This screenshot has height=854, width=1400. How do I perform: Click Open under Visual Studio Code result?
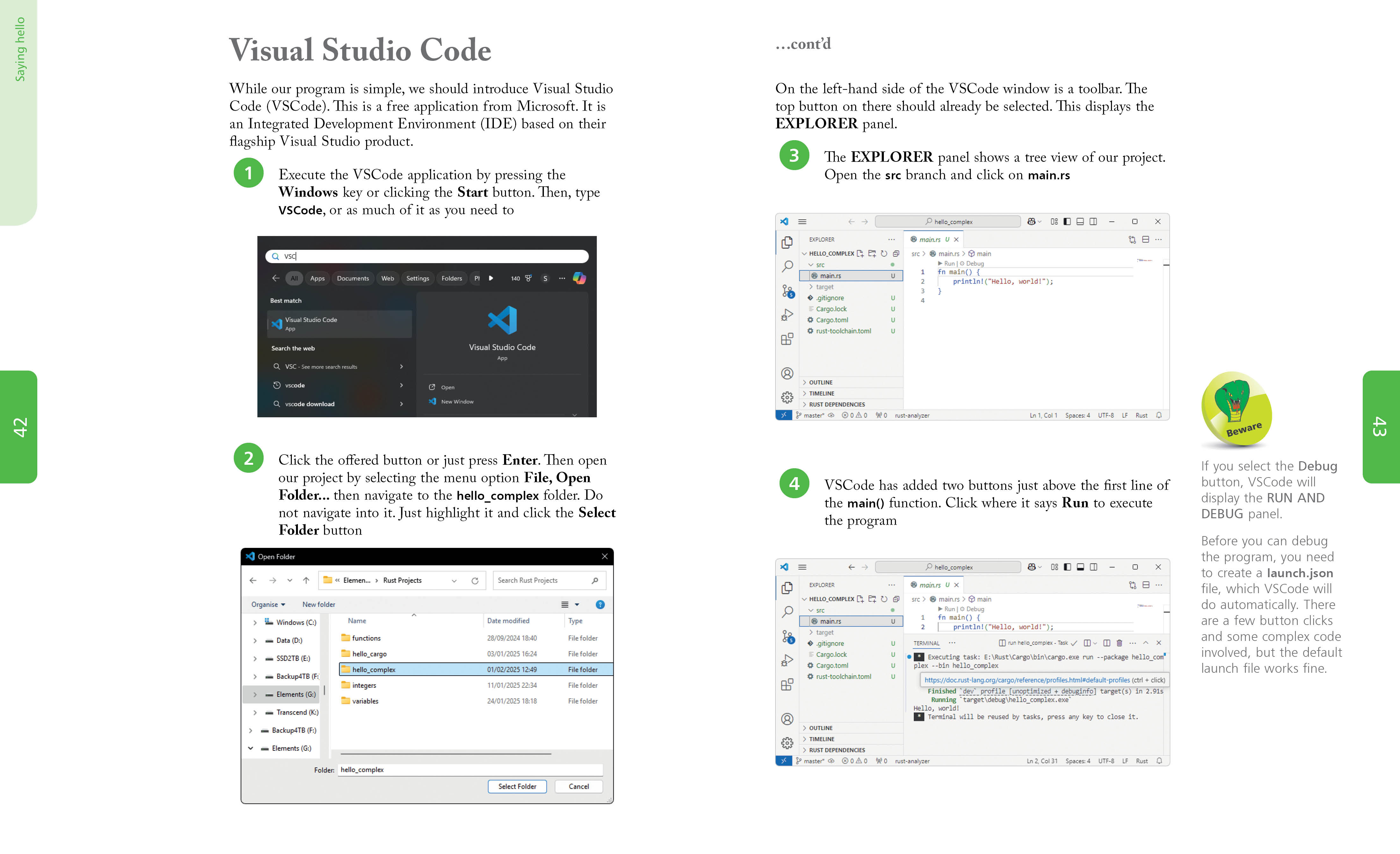[448, 388]
